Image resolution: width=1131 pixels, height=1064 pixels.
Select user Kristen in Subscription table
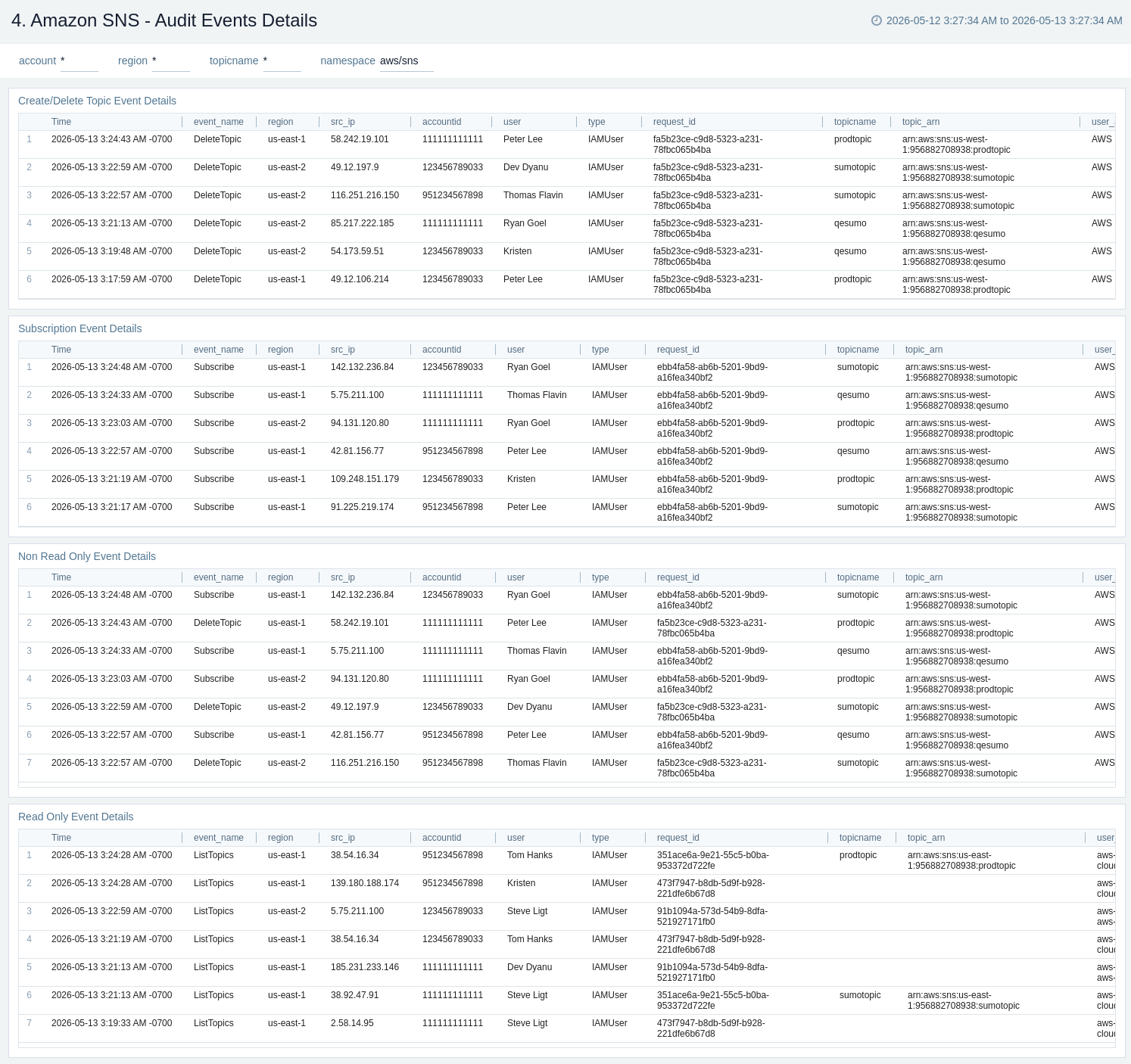[522, 479]
